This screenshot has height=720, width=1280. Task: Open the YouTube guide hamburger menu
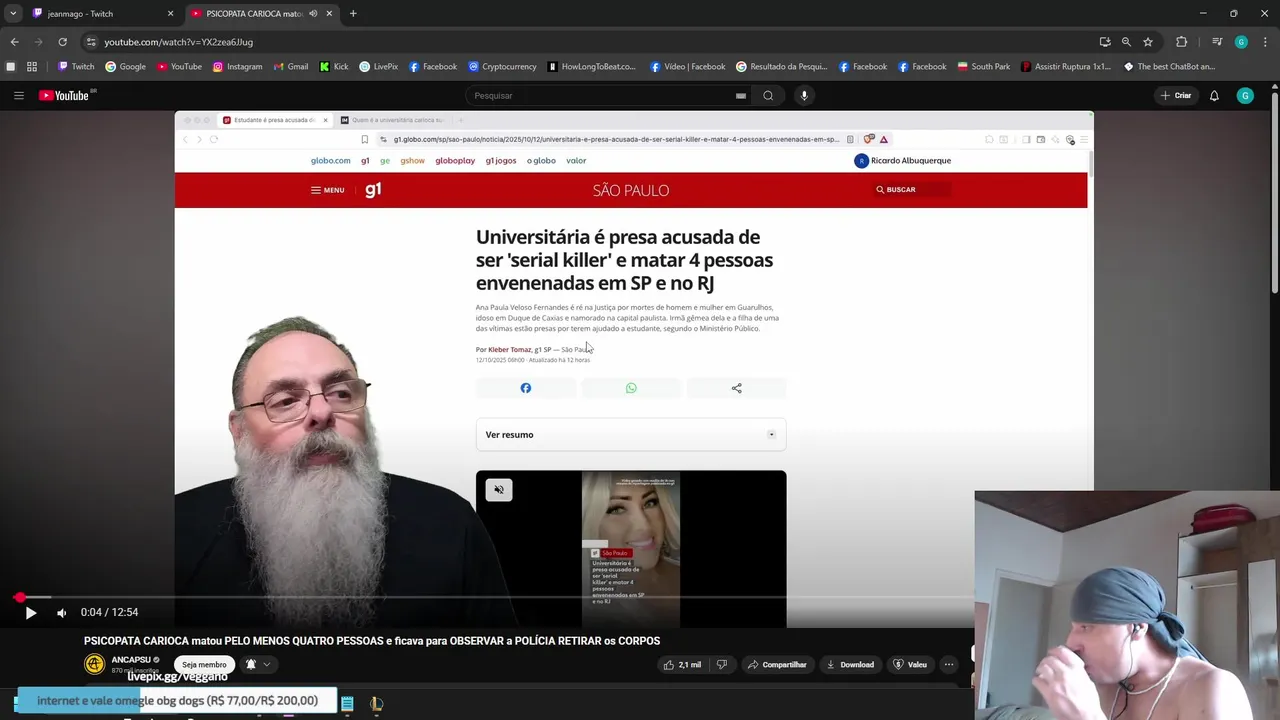tap(18, 96)
